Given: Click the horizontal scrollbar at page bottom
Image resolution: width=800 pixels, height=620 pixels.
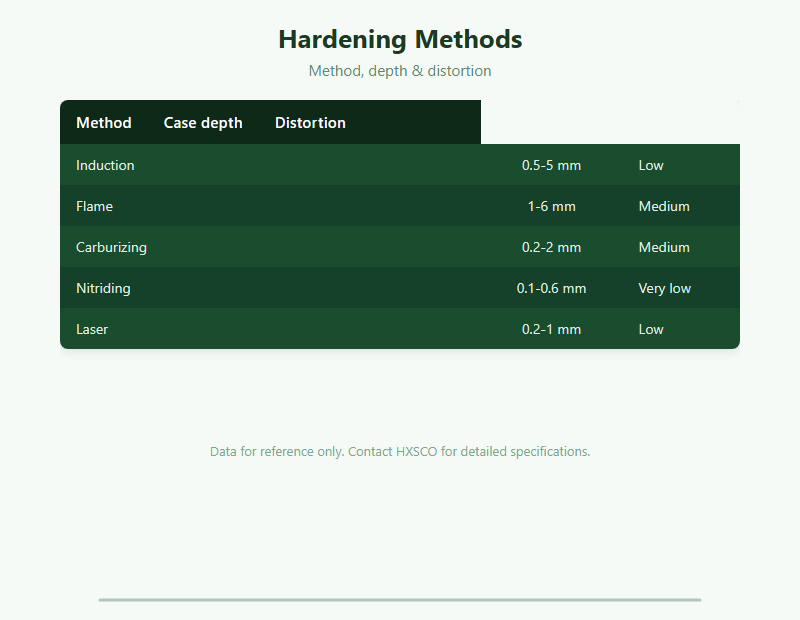Looking at the screenshot, I should pos(400,600).
